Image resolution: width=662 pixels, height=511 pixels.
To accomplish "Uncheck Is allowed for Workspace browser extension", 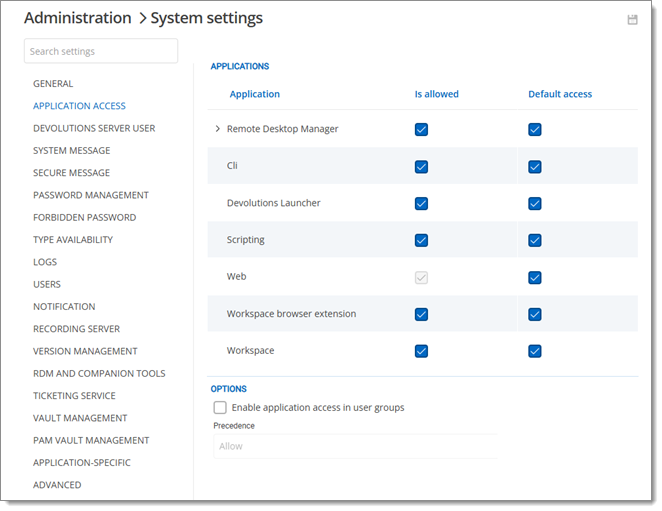I will (x=421, y=314).
